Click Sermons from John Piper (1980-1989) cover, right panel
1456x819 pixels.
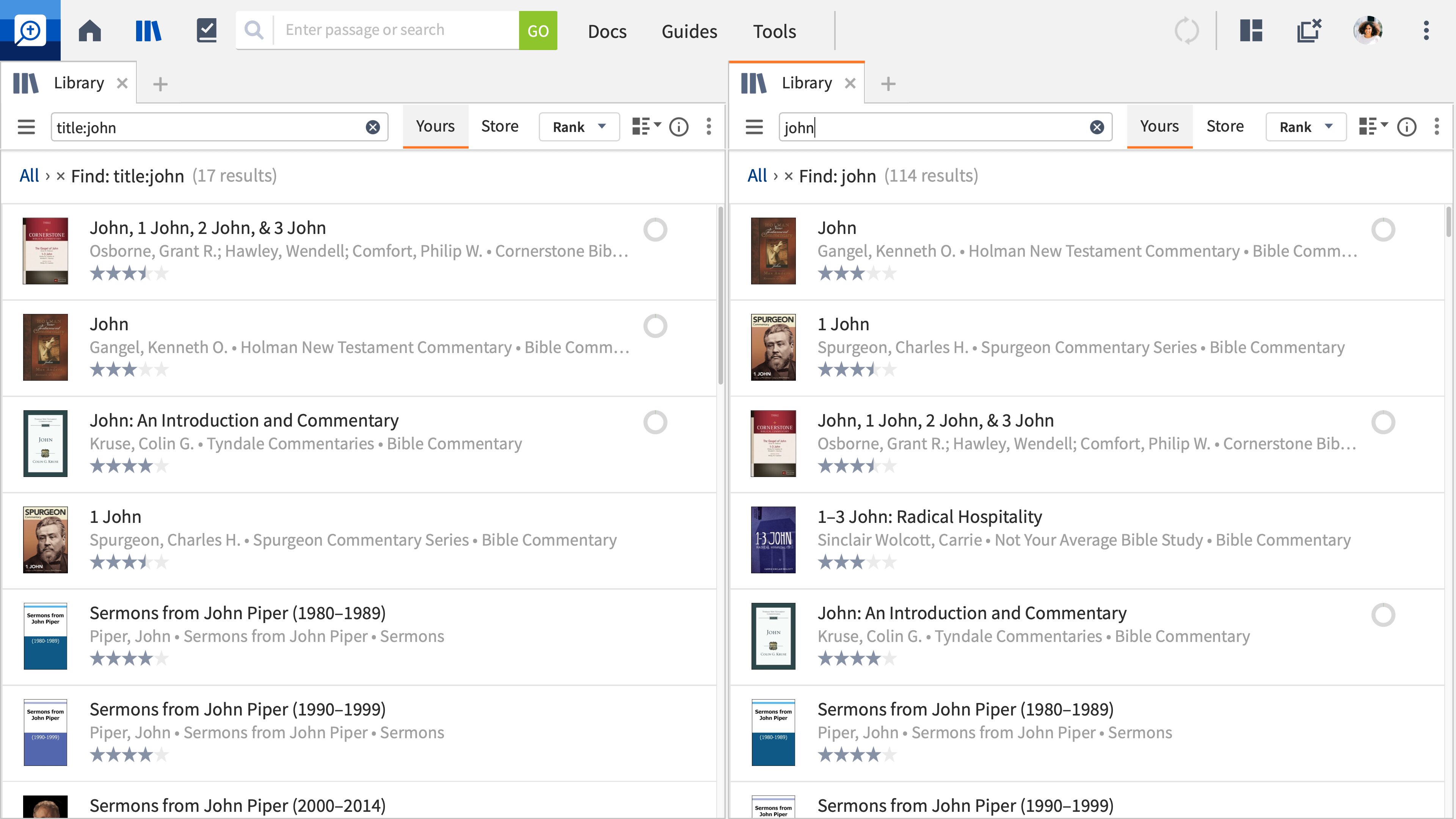pos(773,733)
